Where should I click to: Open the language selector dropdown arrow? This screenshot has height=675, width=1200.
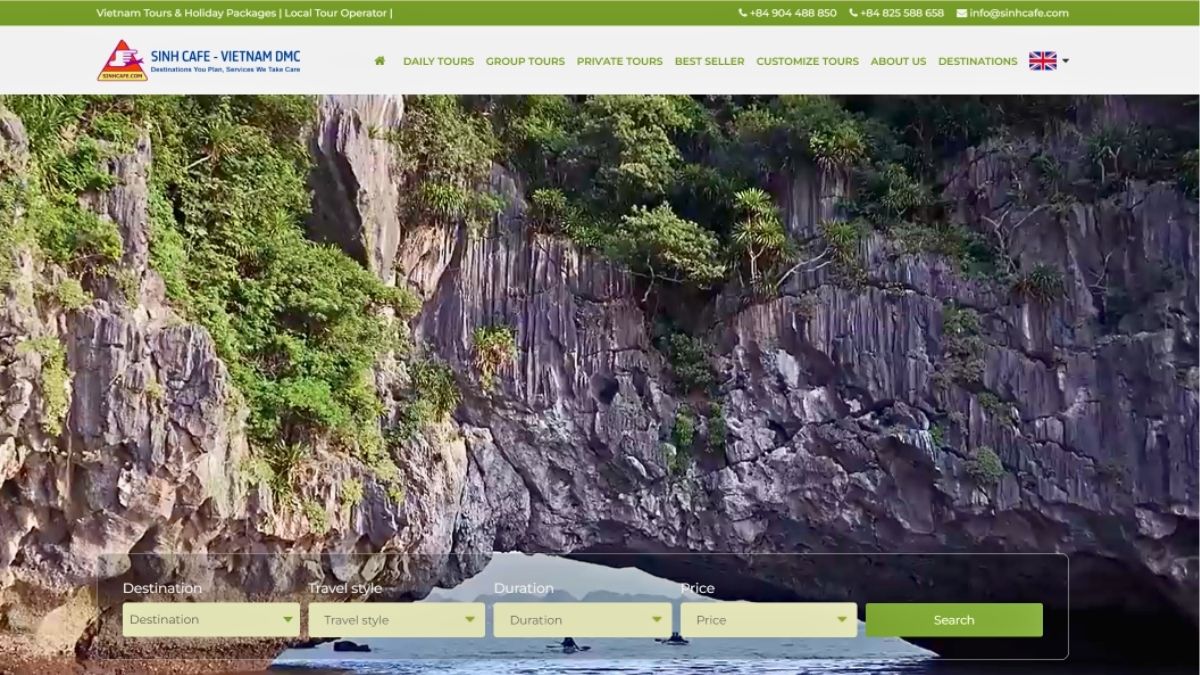tap(1066, 61)
